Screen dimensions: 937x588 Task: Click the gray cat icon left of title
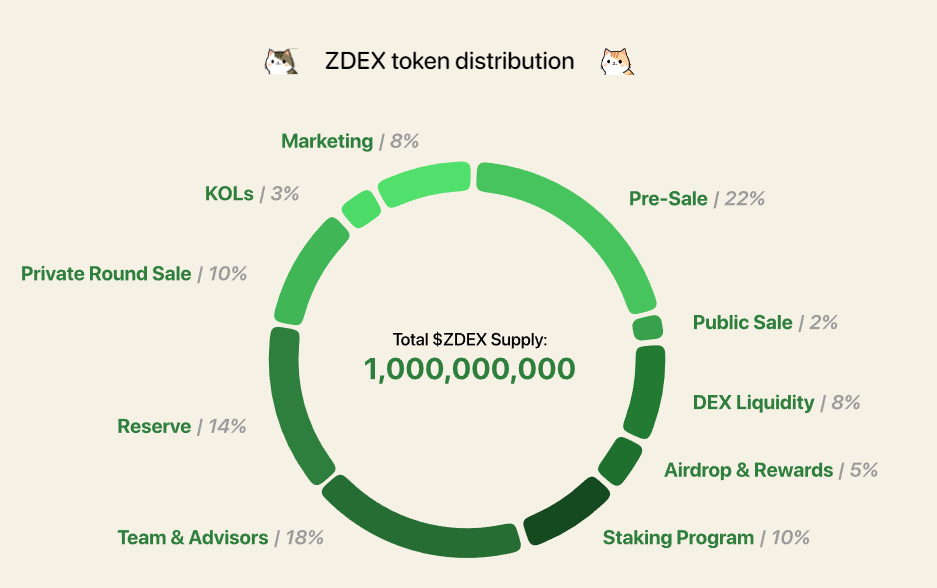pyautogui.click(x=281, y=62)
